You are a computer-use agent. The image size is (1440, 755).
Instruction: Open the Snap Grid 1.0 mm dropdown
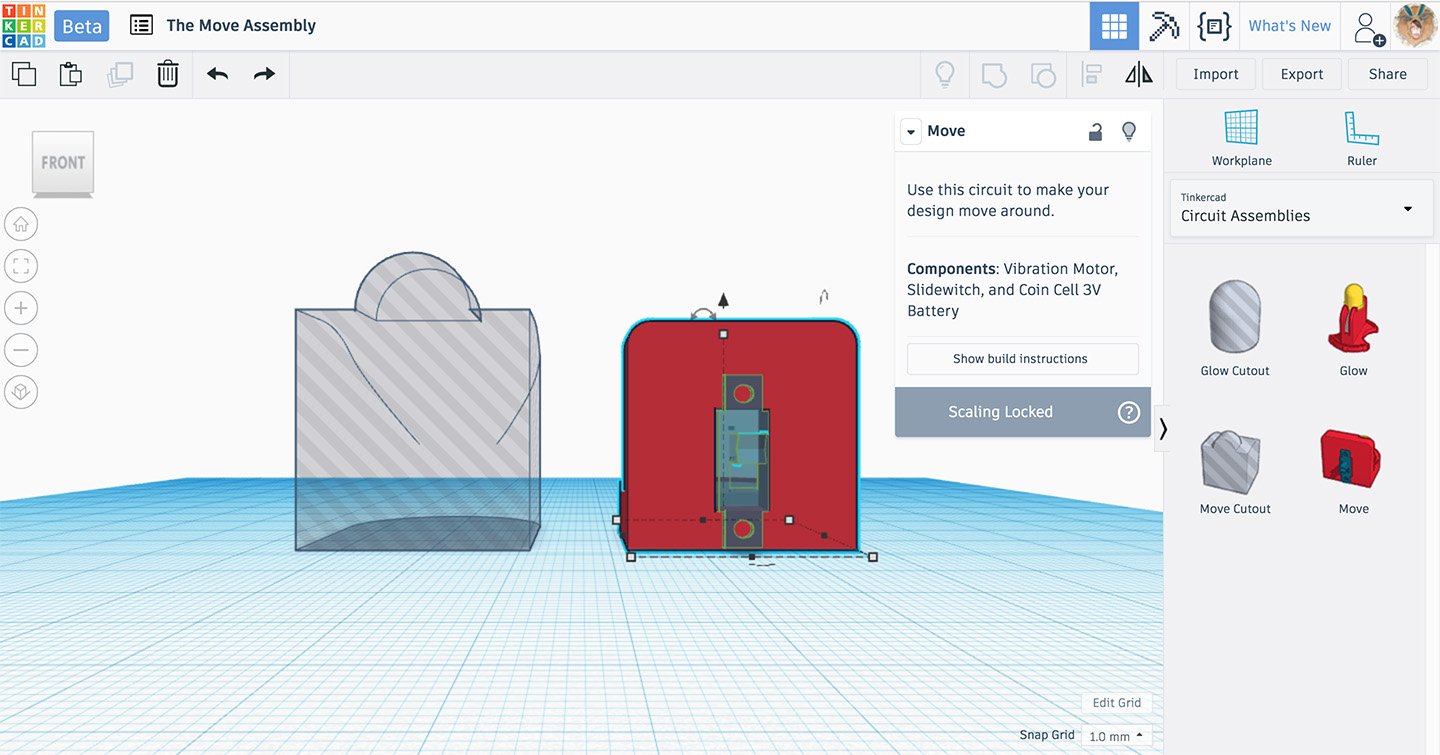click(1116, 736)
